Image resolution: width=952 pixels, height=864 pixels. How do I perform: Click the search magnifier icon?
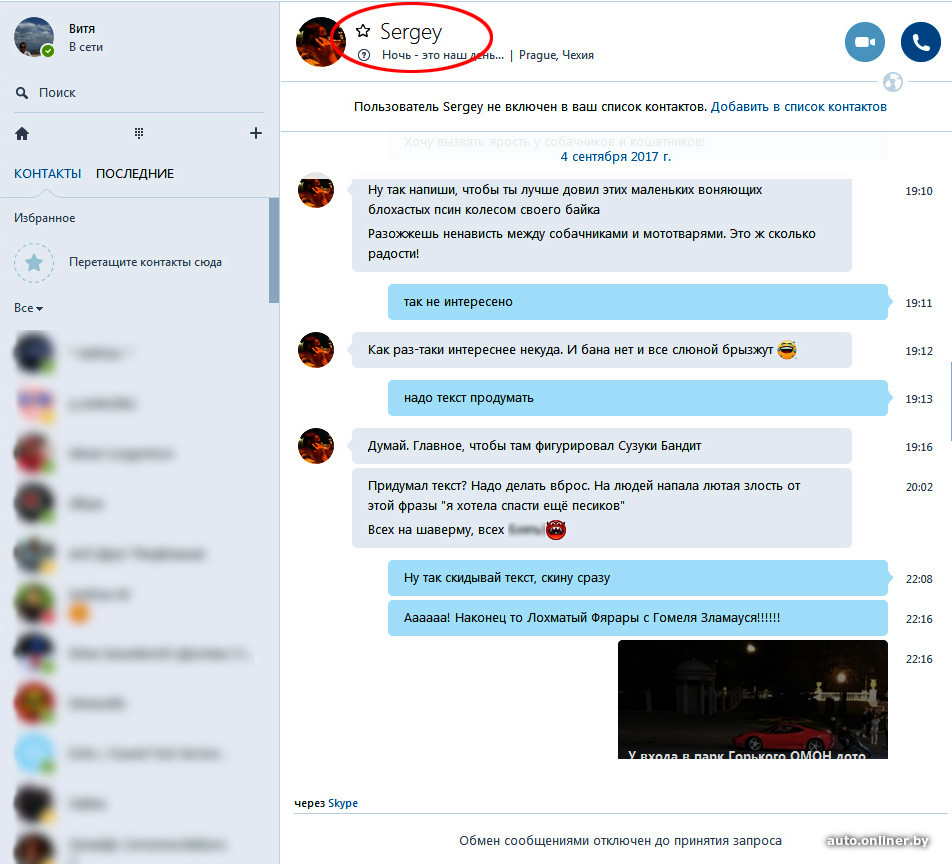point(22,93)
